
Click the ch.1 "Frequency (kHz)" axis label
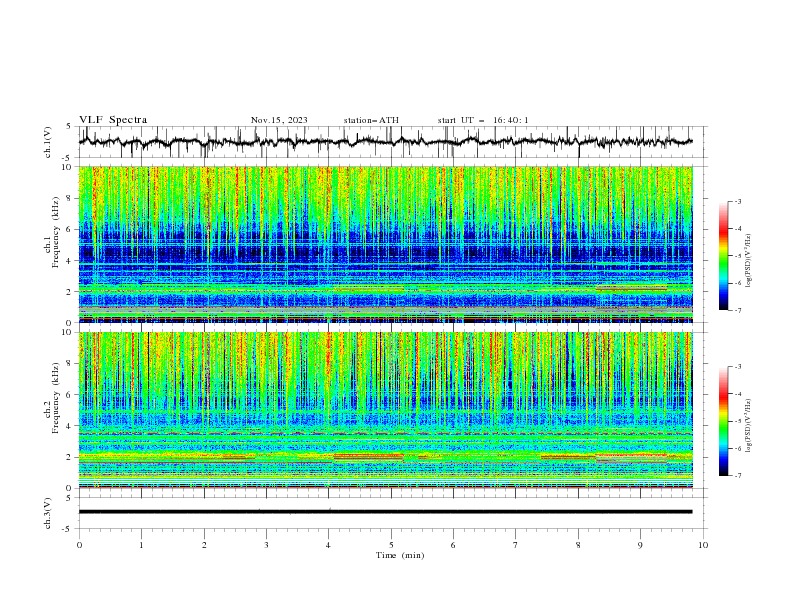(x=56, y=232)
